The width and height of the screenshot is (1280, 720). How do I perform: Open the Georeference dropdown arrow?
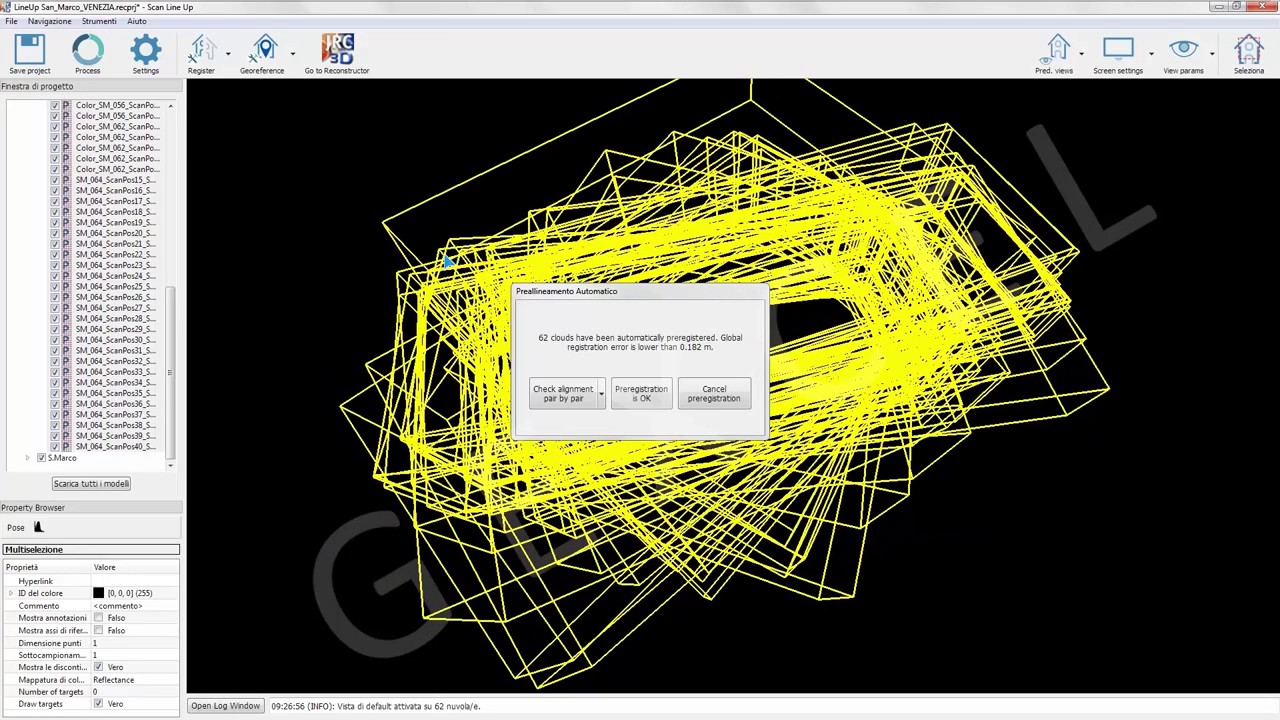(293, 53)
